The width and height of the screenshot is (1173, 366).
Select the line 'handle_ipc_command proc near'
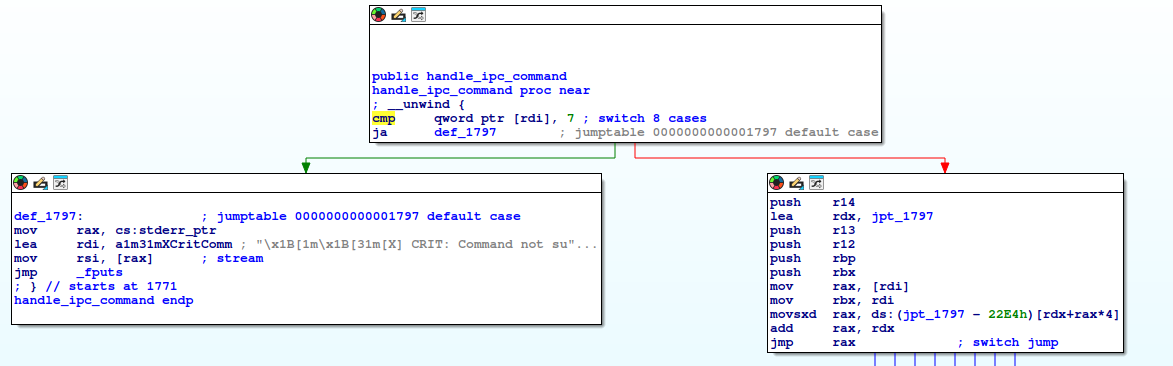(x=481, y=91)
